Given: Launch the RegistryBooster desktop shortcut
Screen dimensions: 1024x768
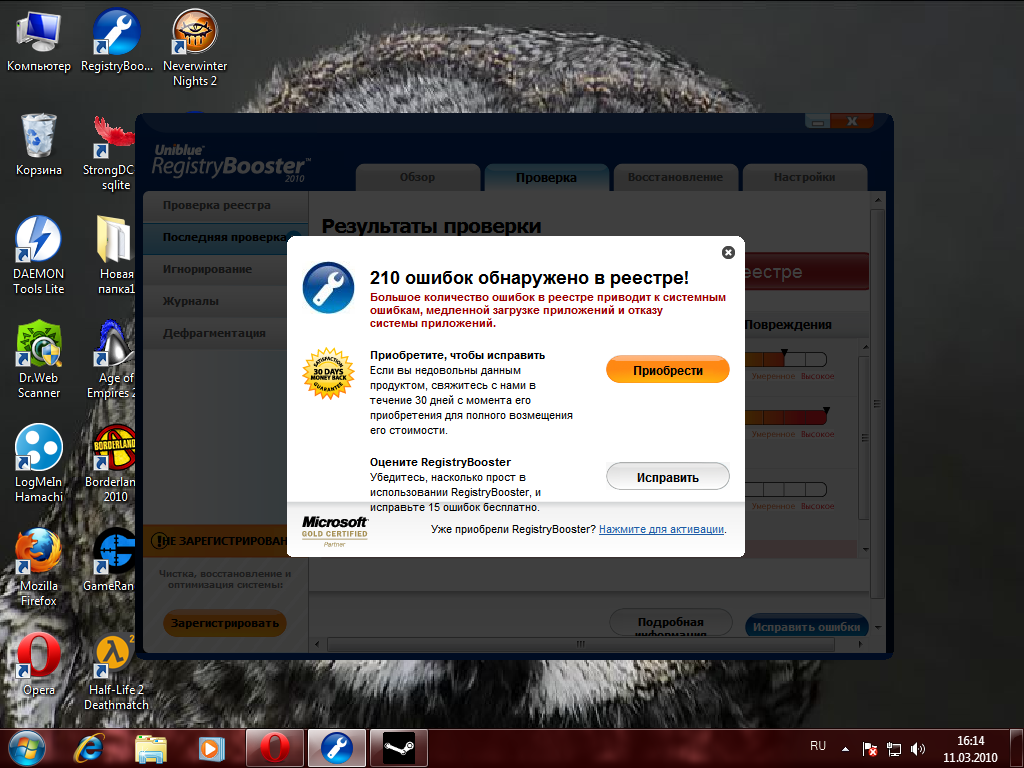Looking at the screenshot, I should [116, 41].
